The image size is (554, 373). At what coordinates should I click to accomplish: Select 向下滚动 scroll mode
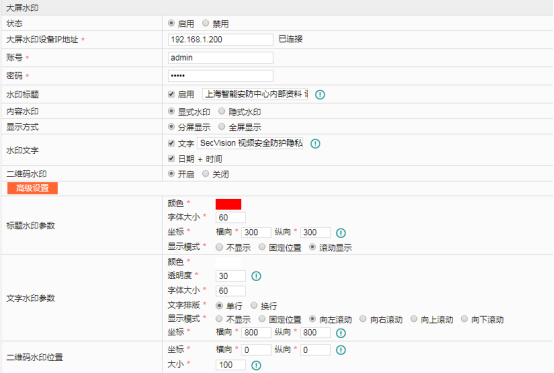464,319
